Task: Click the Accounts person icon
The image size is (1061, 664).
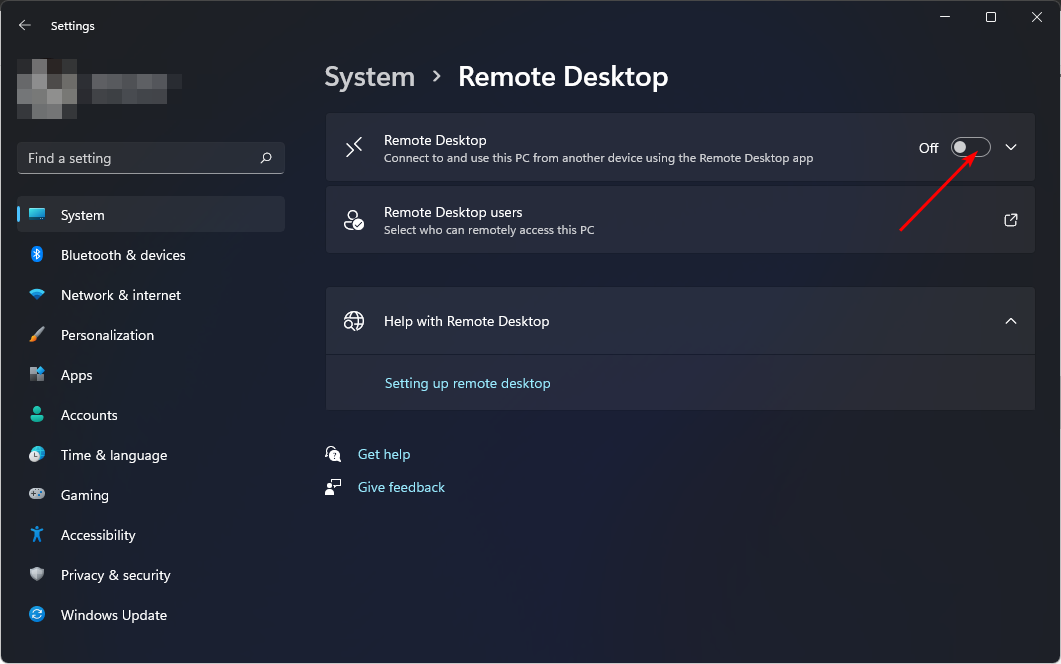Action: coord(37,414)
